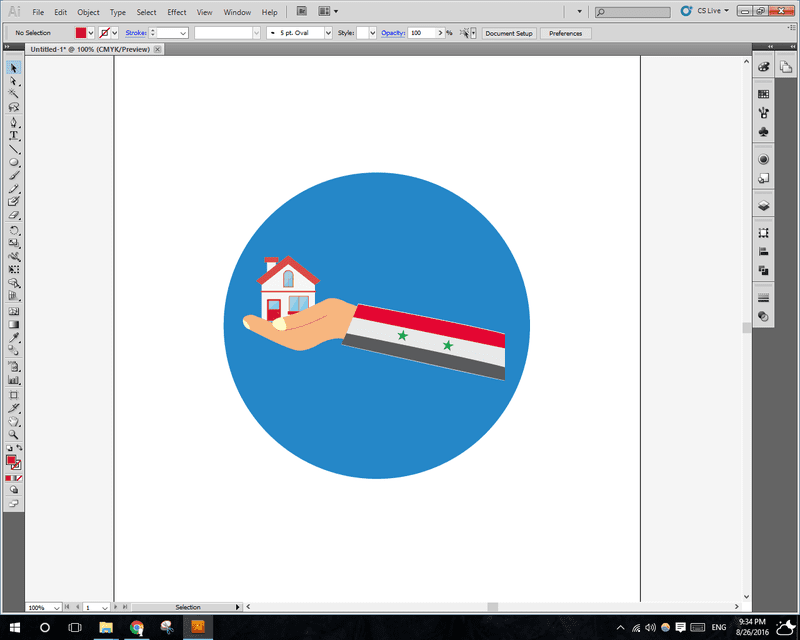Select the Rotate tool
This screenshot has height=640, width=800.
(x=14, y=229)
